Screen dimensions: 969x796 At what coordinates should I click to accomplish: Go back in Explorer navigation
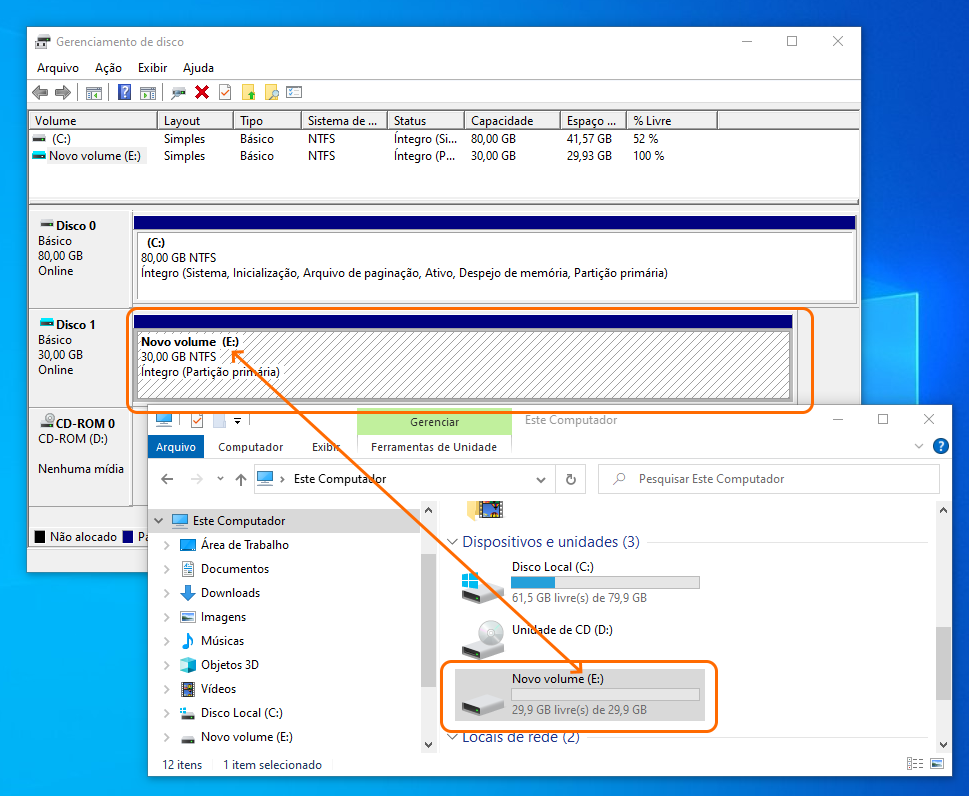tap(167, 479)
